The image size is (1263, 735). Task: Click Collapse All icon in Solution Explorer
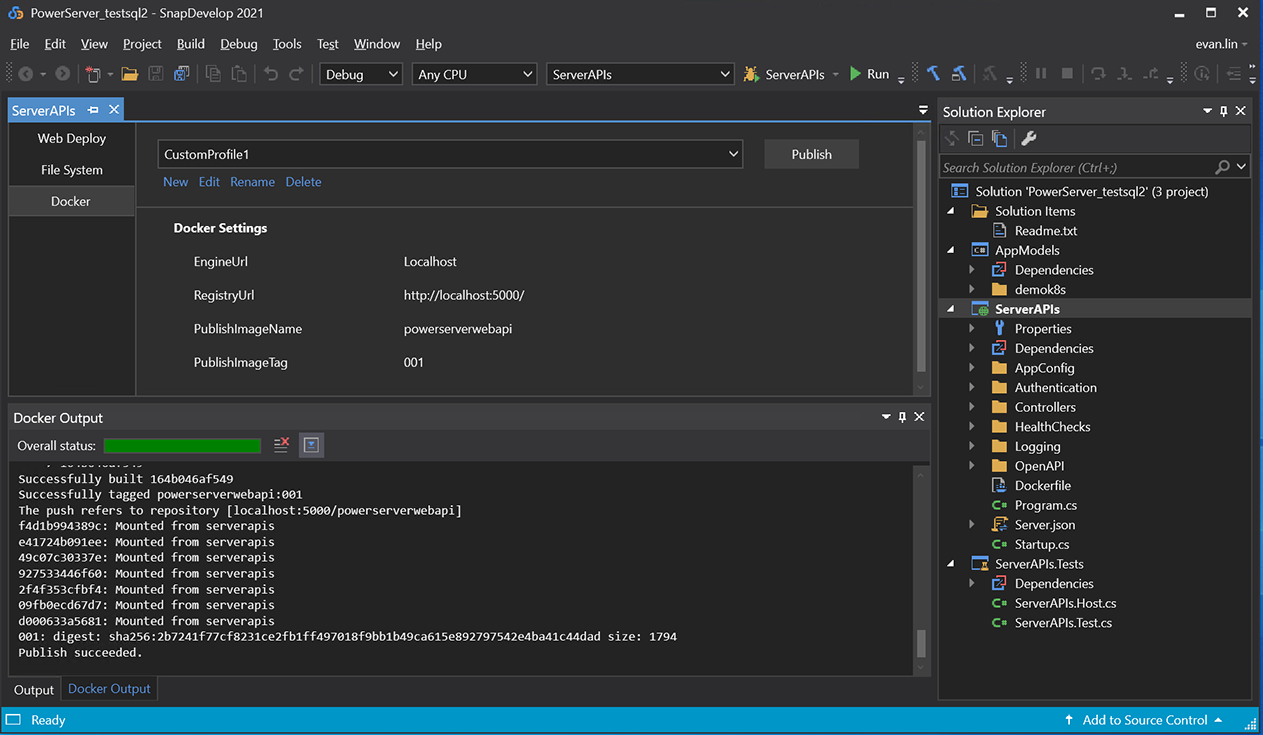tap(975, 139)
